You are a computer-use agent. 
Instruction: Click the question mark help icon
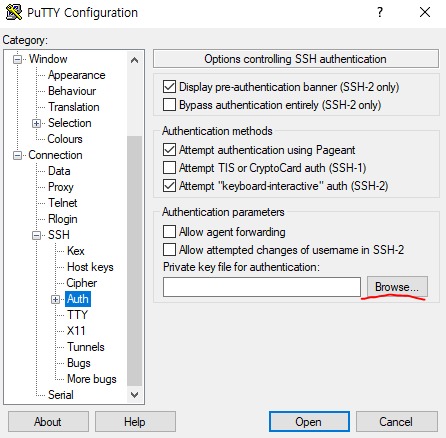click(380, 12)
